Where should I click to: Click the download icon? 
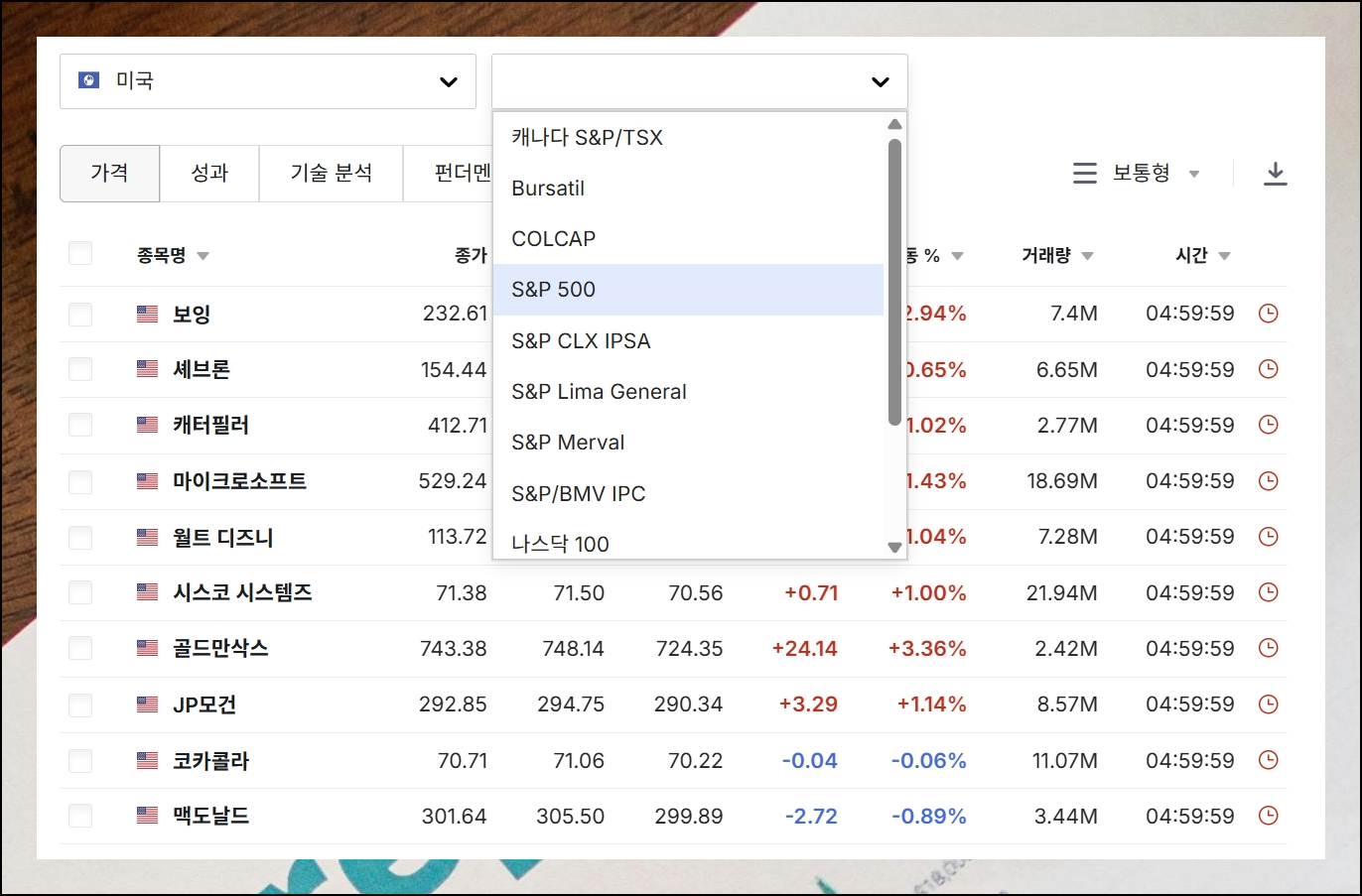tap(1276, 174)
